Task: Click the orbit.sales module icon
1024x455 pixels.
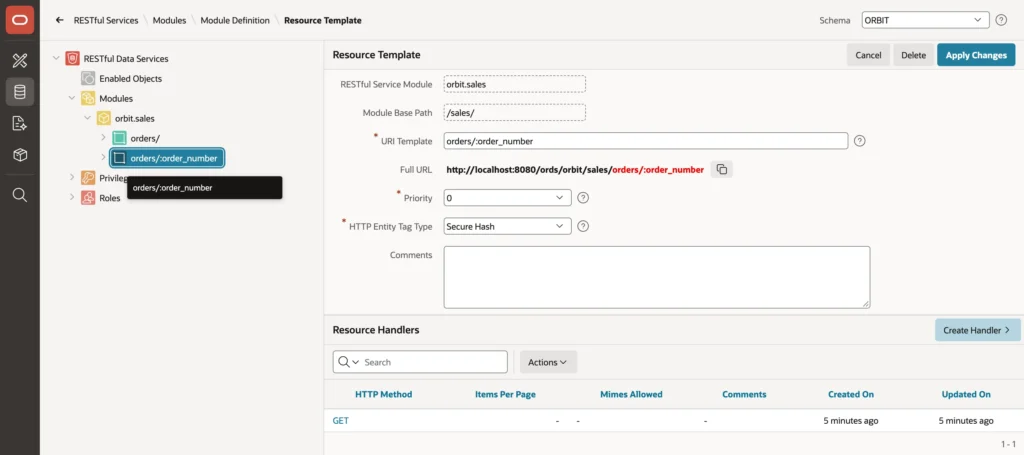Action: (x=104, y=118)
